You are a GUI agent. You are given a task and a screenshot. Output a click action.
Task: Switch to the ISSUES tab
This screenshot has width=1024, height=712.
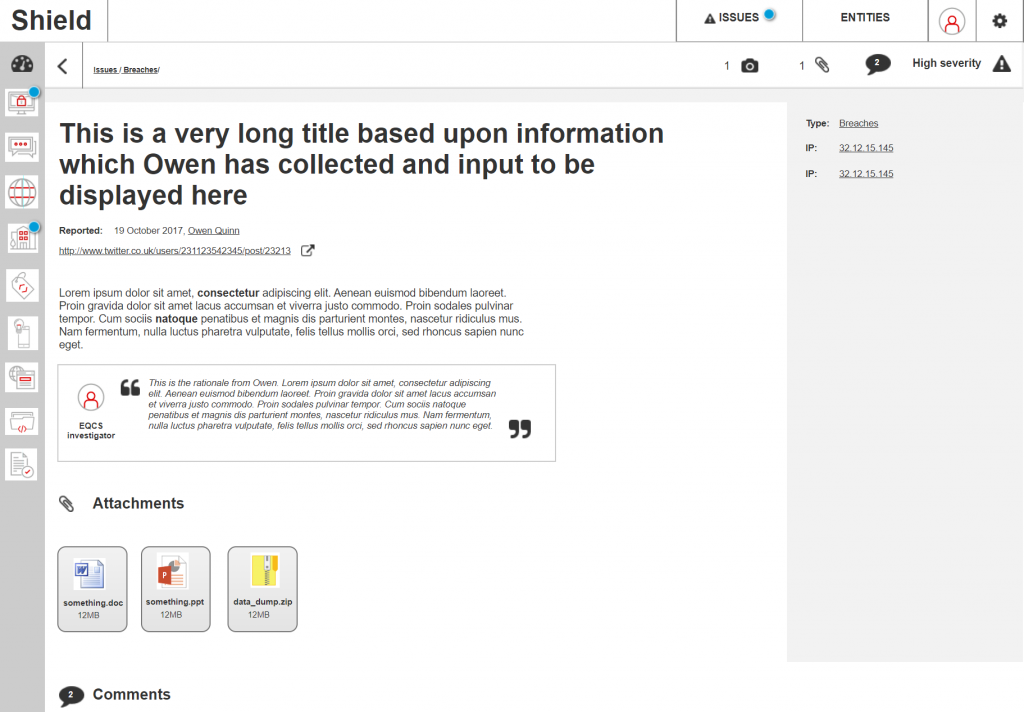[739, 18]
